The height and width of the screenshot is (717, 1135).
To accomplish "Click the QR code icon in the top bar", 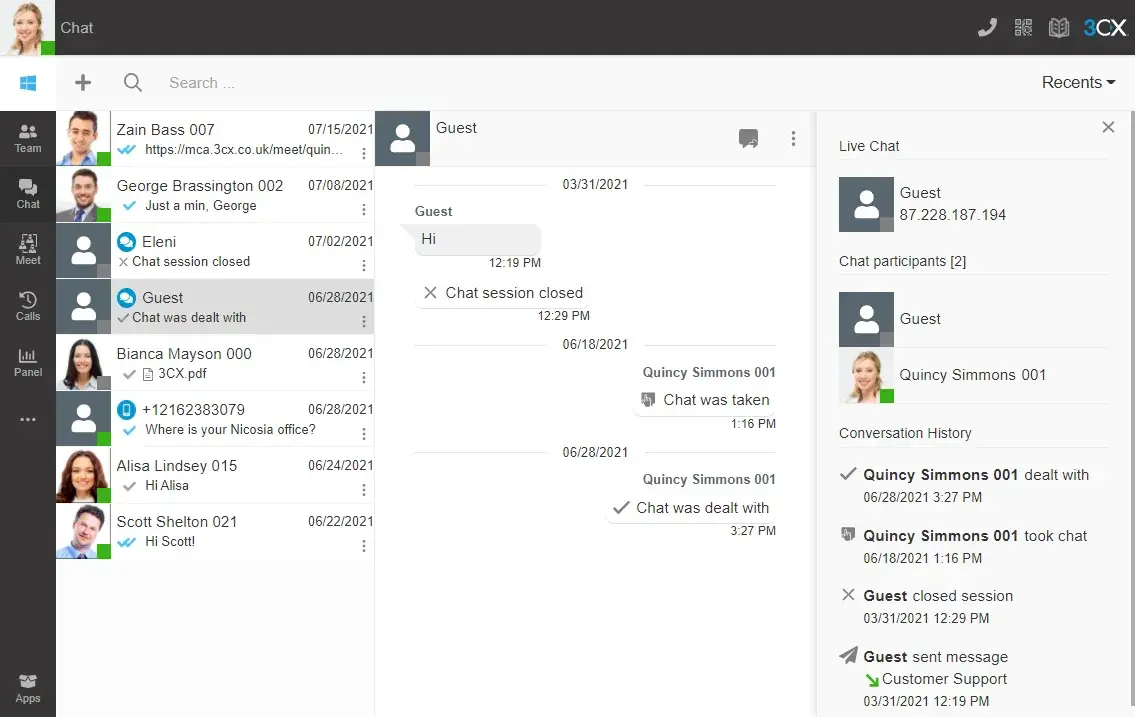I will pyautogui.click(x=1023, y=27).
